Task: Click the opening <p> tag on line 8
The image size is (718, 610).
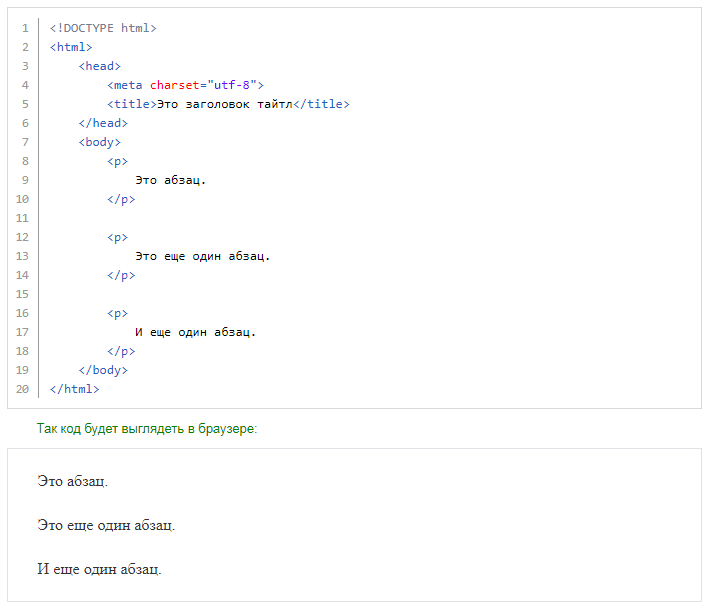Action: [118, 161]
